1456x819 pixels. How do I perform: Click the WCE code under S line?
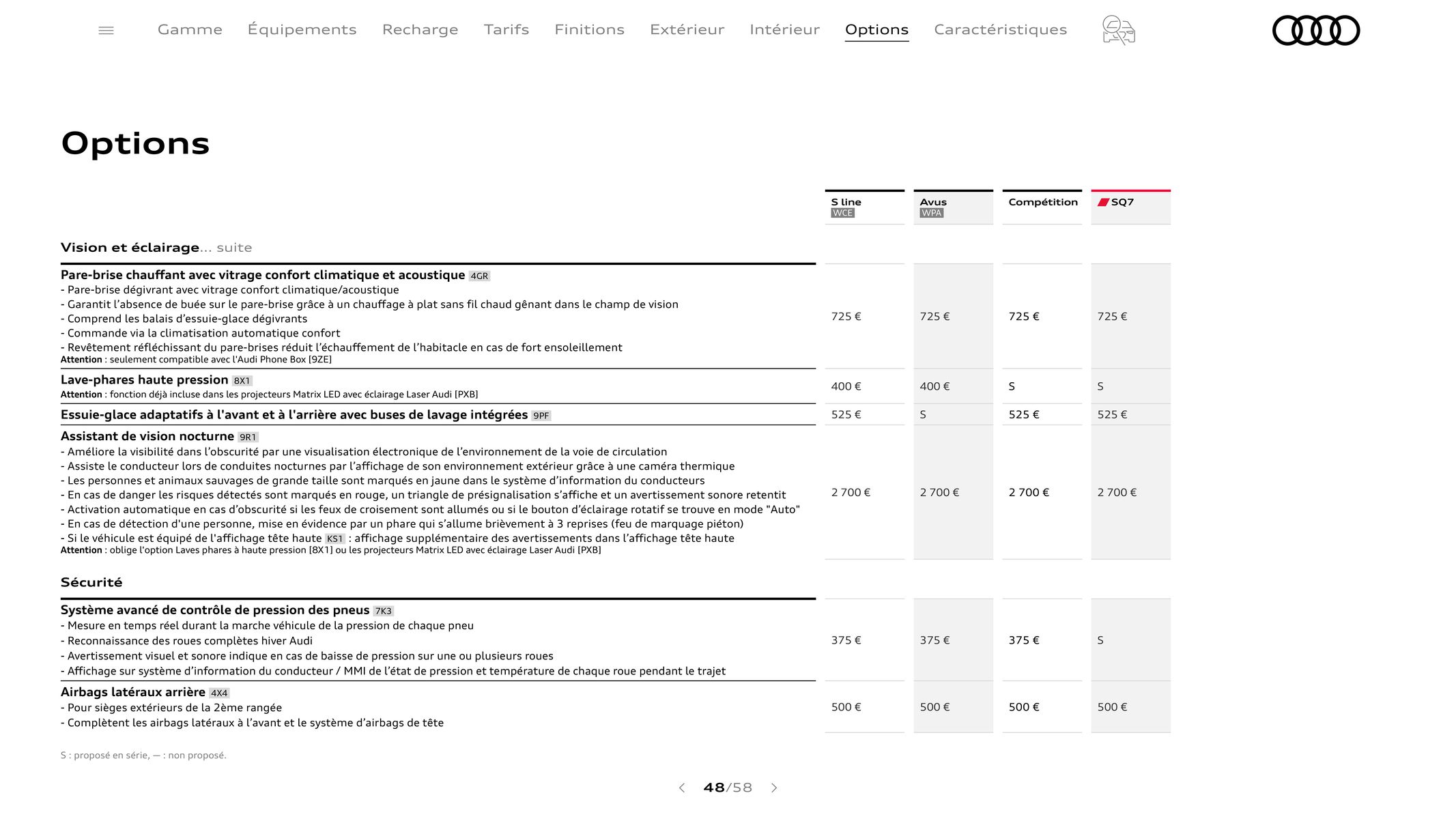point(843,213)
